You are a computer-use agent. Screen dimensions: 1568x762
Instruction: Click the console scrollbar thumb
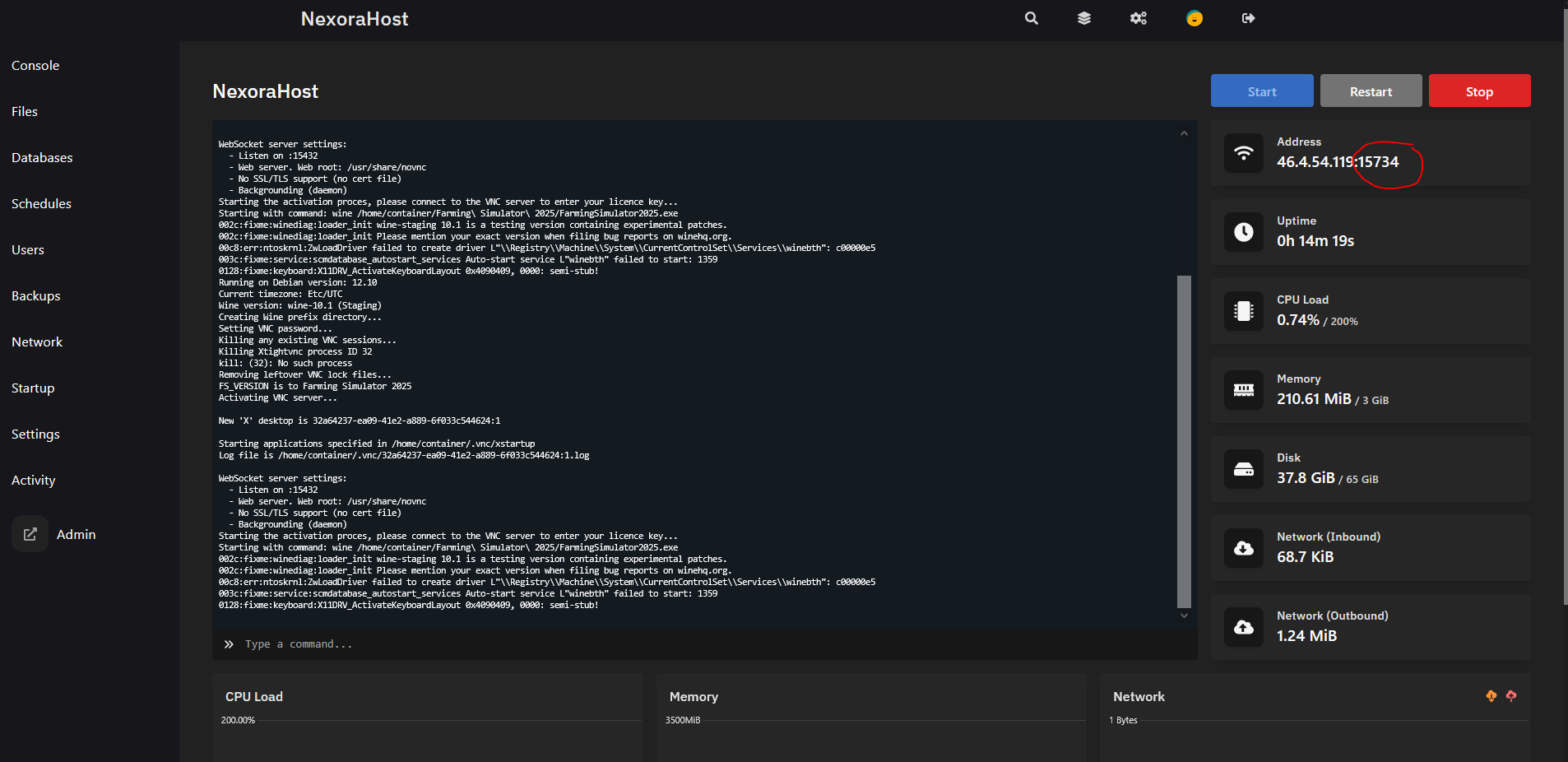1184,441
